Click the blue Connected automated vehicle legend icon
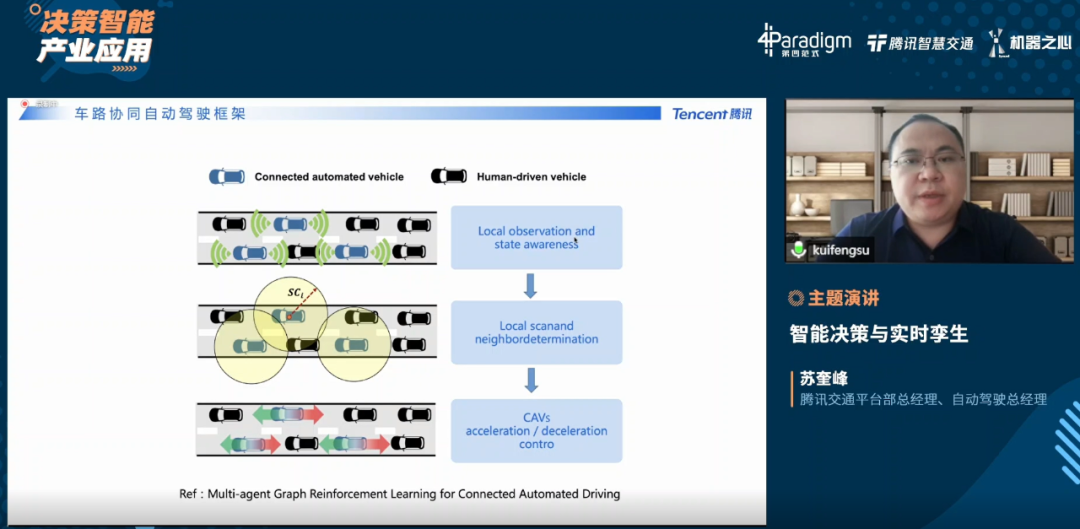The width and height of the screenshot is (1080, 529). click(227, 176)
